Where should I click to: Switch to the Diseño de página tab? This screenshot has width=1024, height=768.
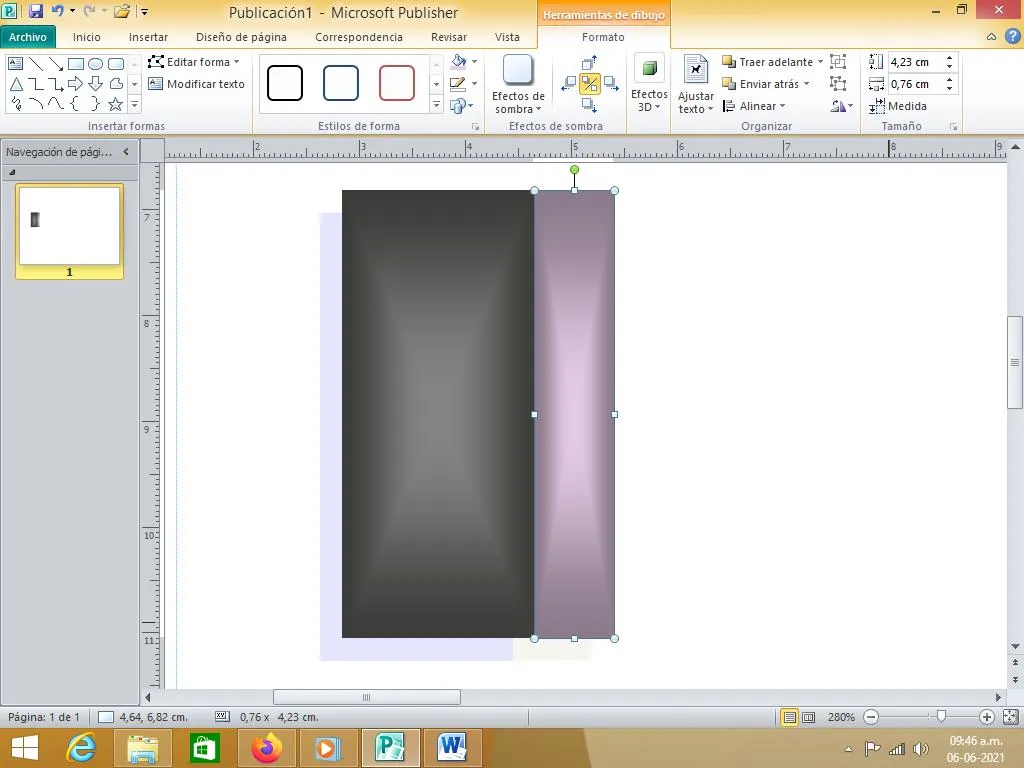click(241, 37)
